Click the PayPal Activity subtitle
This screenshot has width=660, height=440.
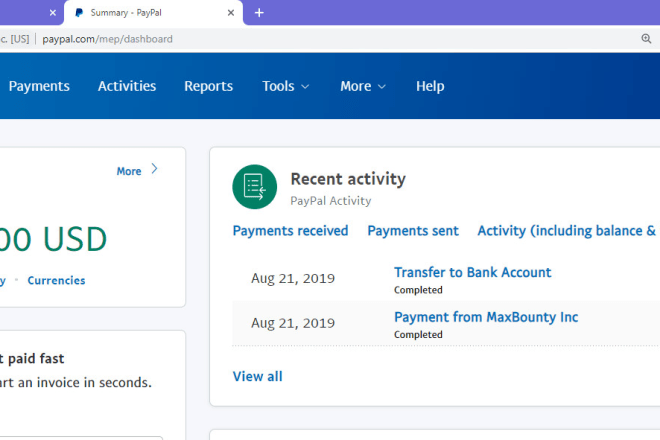(331, 201)
